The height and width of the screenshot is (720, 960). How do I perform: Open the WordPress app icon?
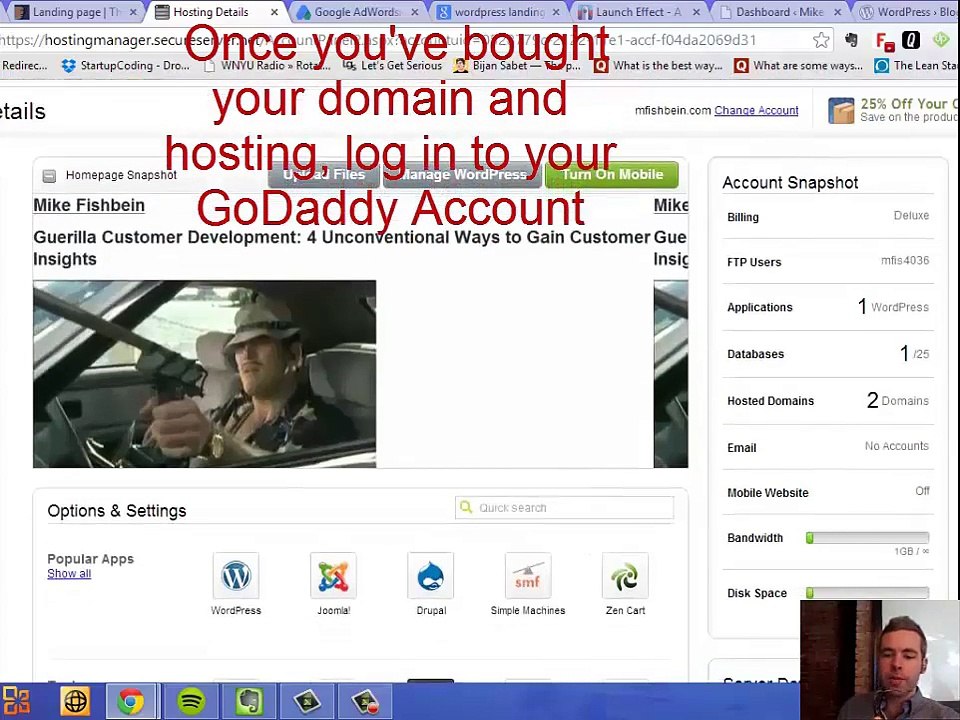tap(236, 576)
